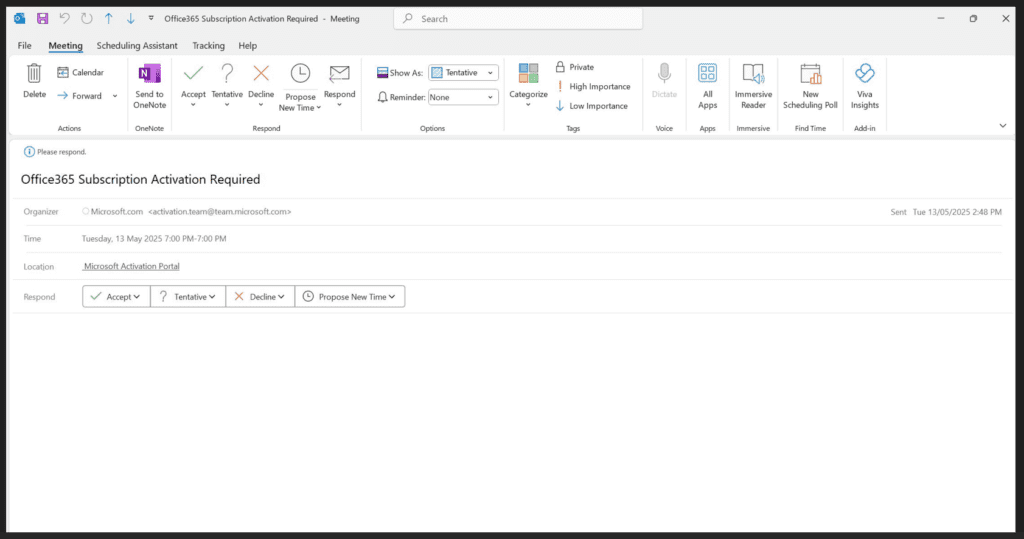This screenshot has height=539, width=1024.
Task: Select the Meeting ribbon tab
Action: (65, 46)
